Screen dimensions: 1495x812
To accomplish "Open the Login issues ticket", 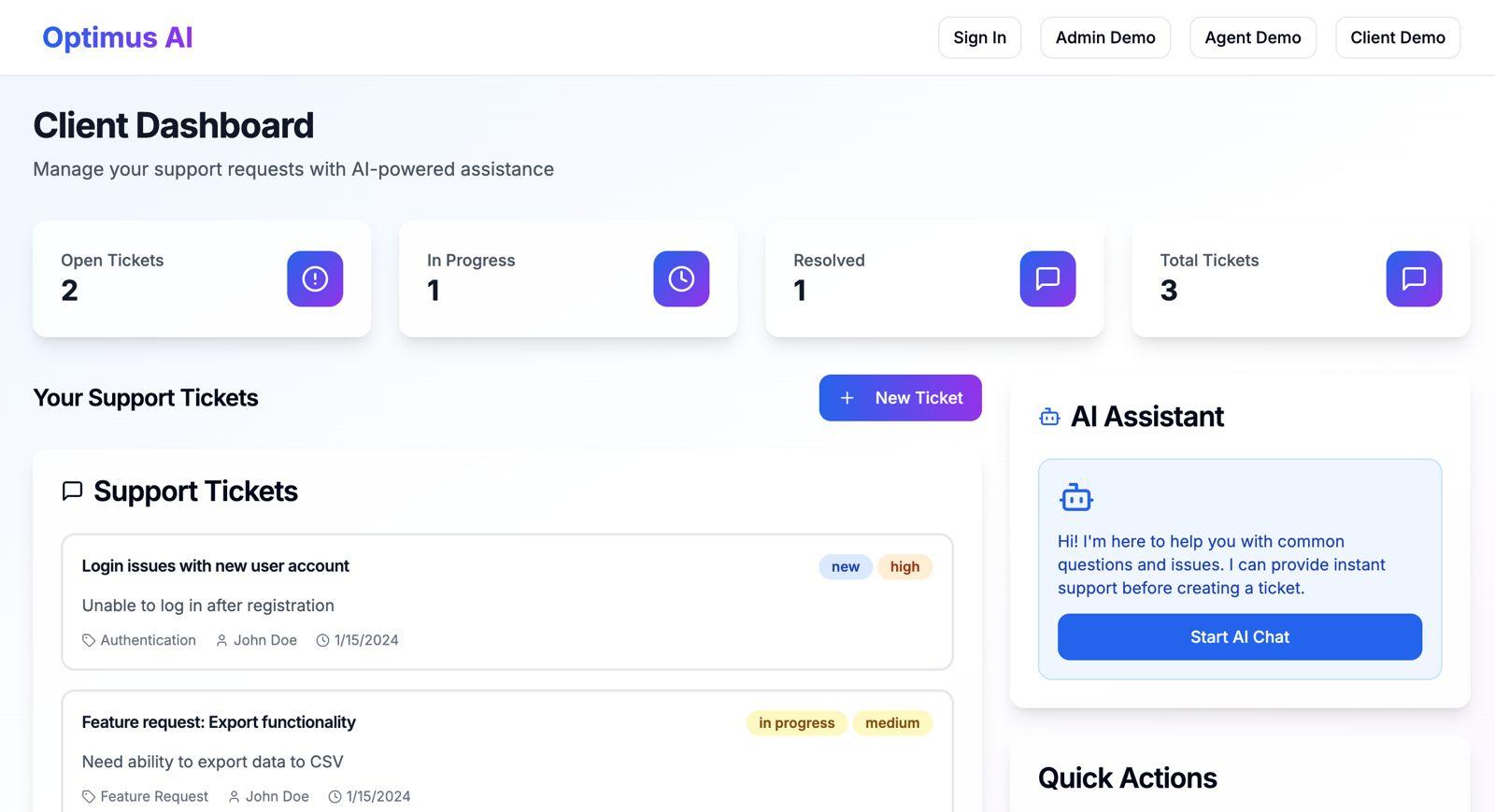I will click(216, 566).
